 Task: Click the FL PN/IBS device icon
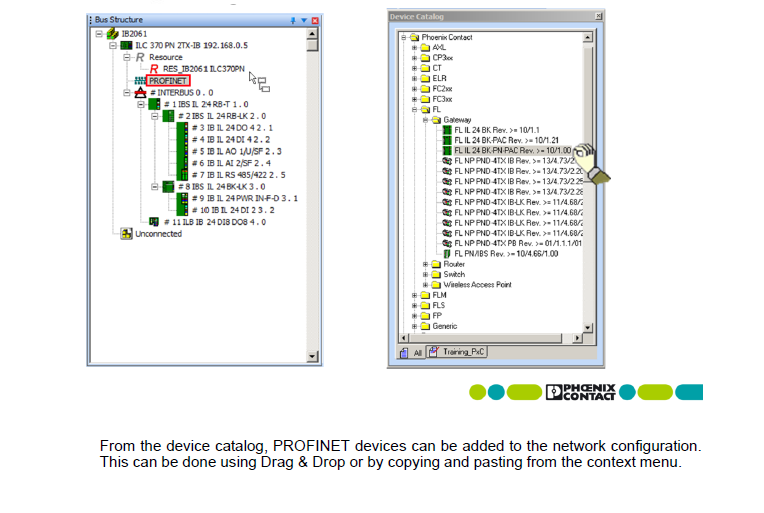click(x=446, y=254)
